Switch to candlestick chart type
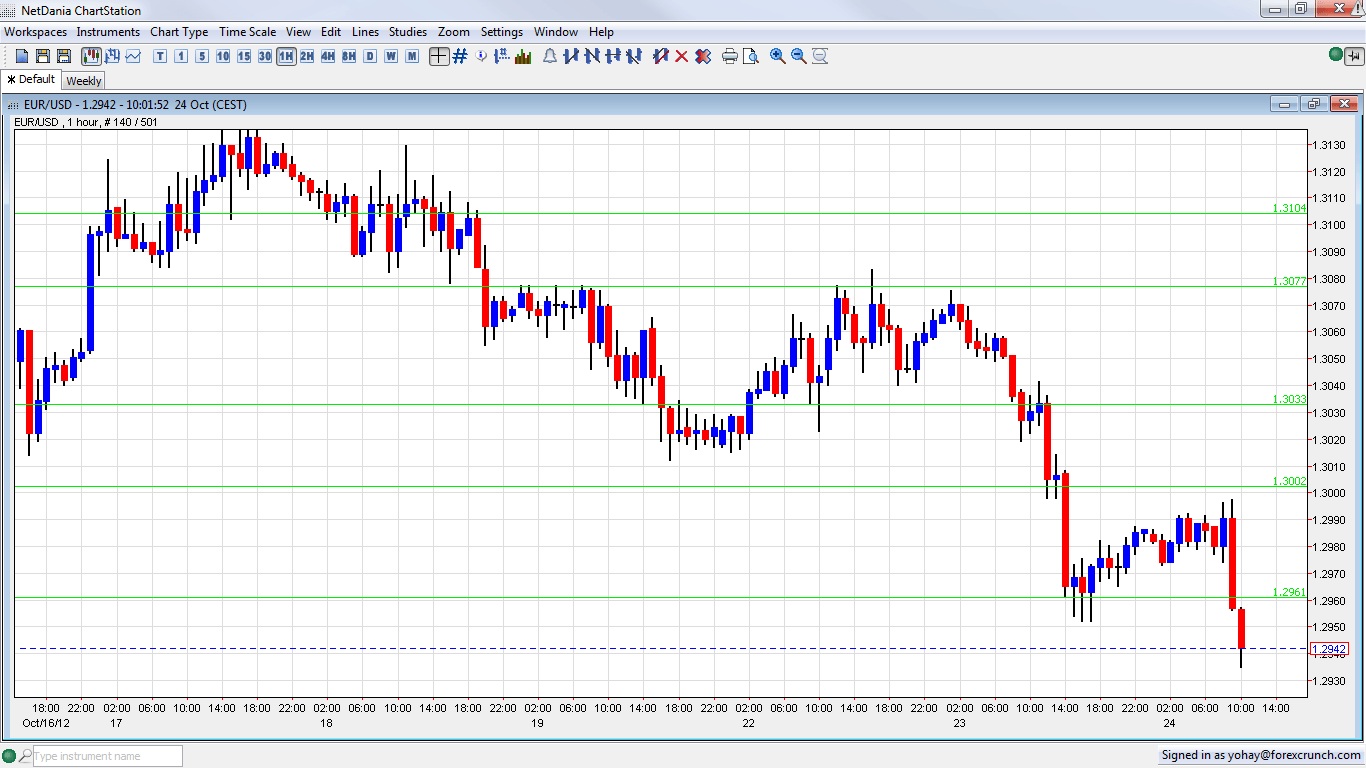The width and height of the screenshot is (1366, 768). click(91, 56)
